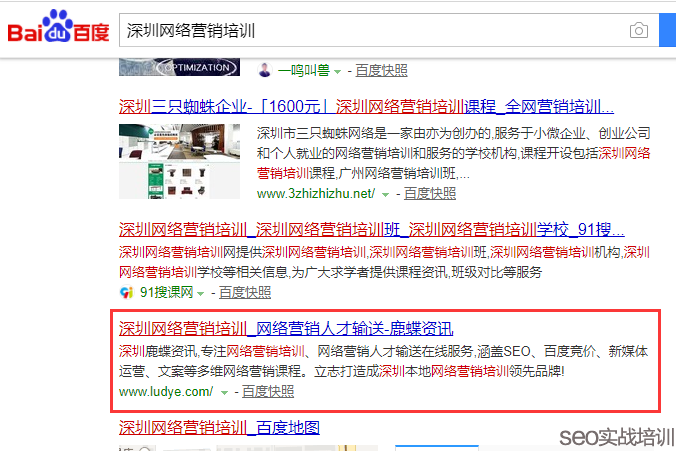Image resolution: width=676 pixels, height=451 pixels.
Task: Open the 深圳三只蜘蛛企业 result title
Action: click(x=366, y=107)
